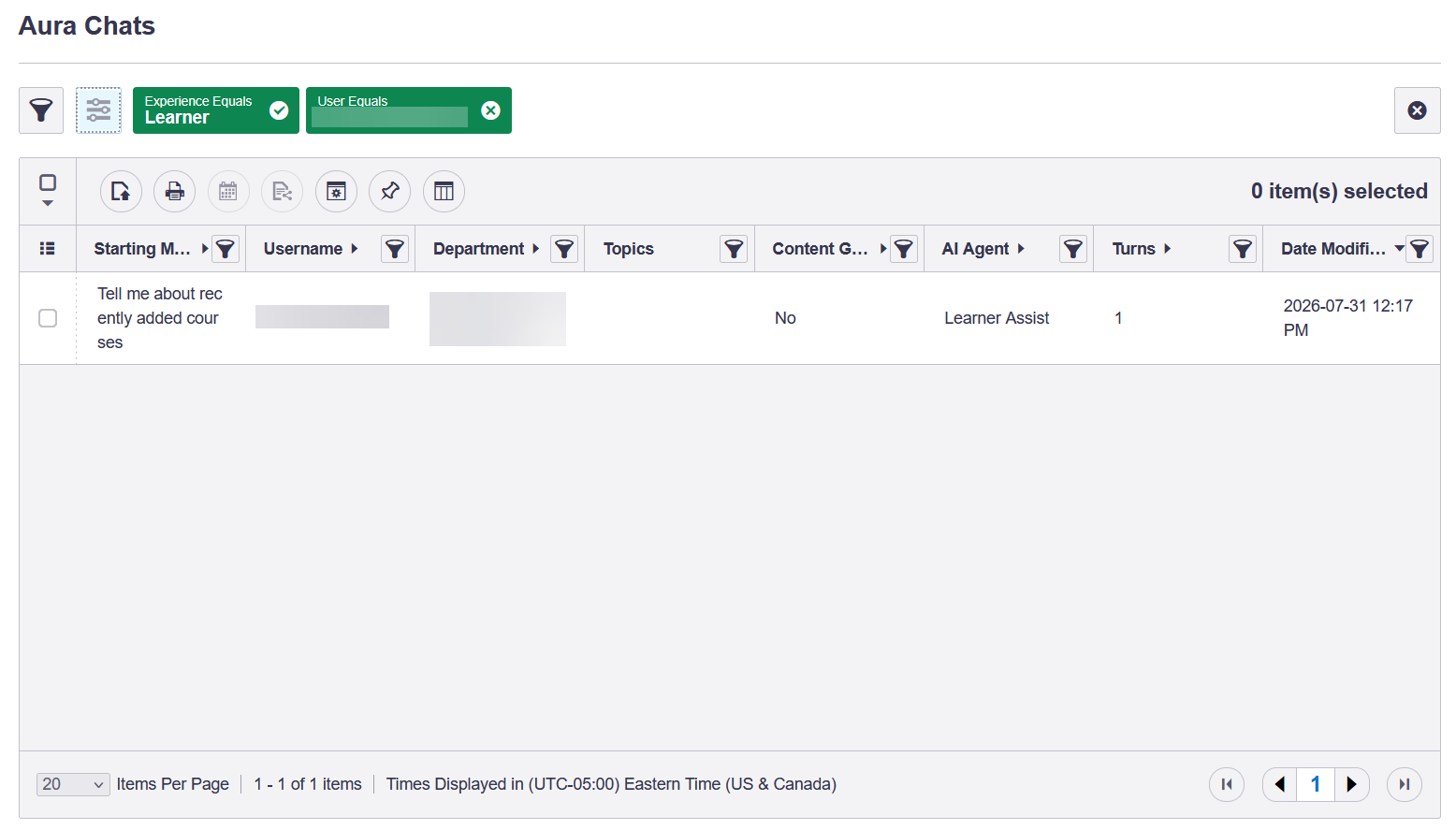Click the current page number 1
The width and height of the screenshot is (1456, 830).
tap(1316, 784)
